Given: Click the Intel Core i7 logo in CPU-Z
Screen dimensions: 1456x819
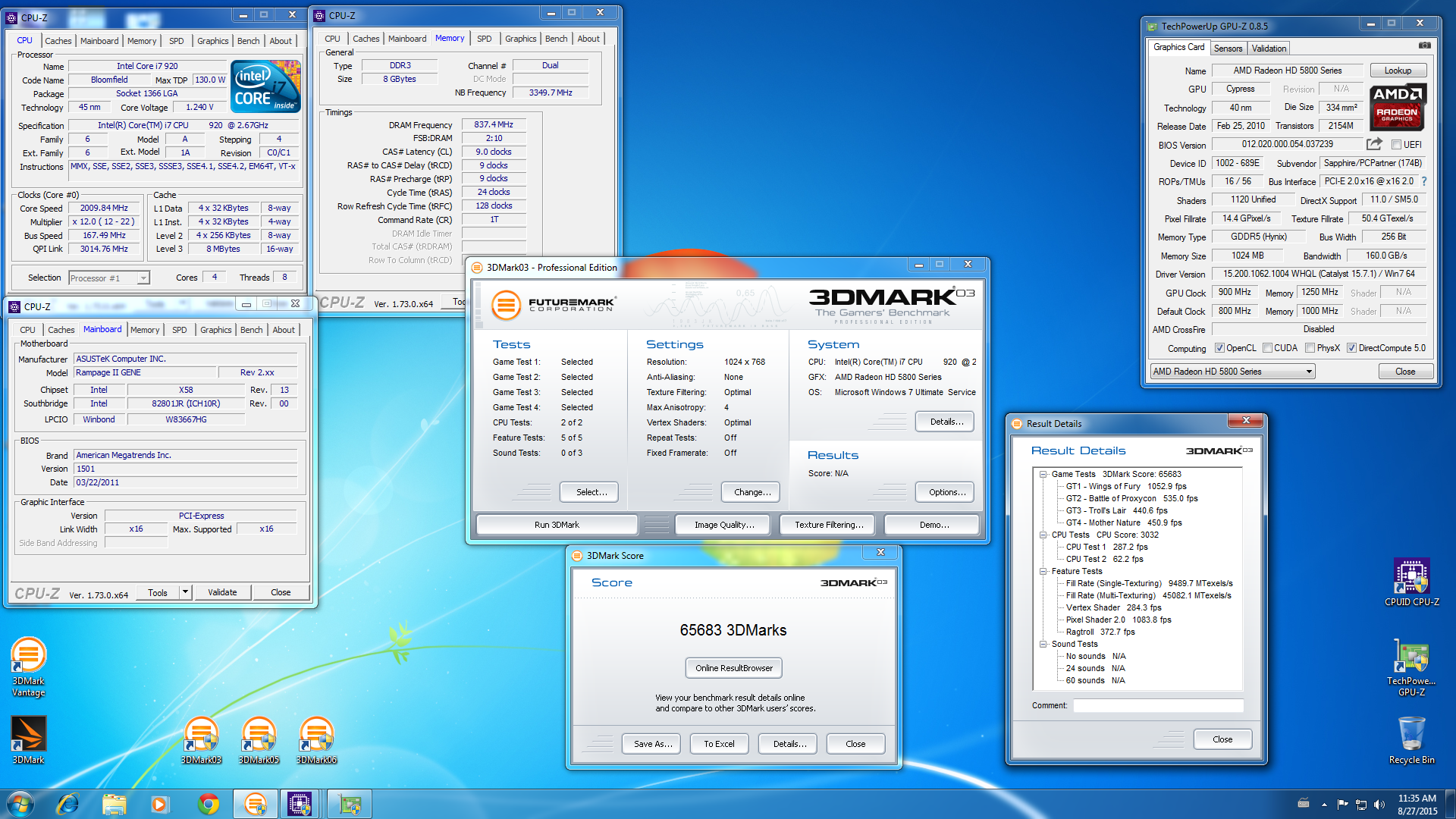Looking at the screenshot, I should click(266, 86).
